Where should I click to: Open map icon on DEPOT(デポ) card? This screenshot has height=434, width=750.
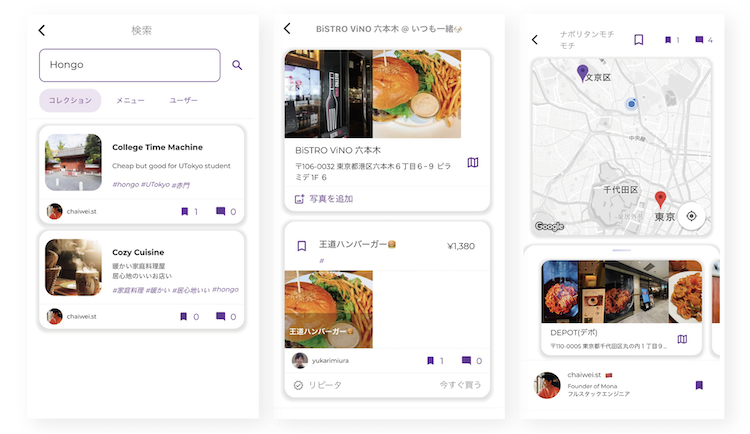[x=682, y=339]
